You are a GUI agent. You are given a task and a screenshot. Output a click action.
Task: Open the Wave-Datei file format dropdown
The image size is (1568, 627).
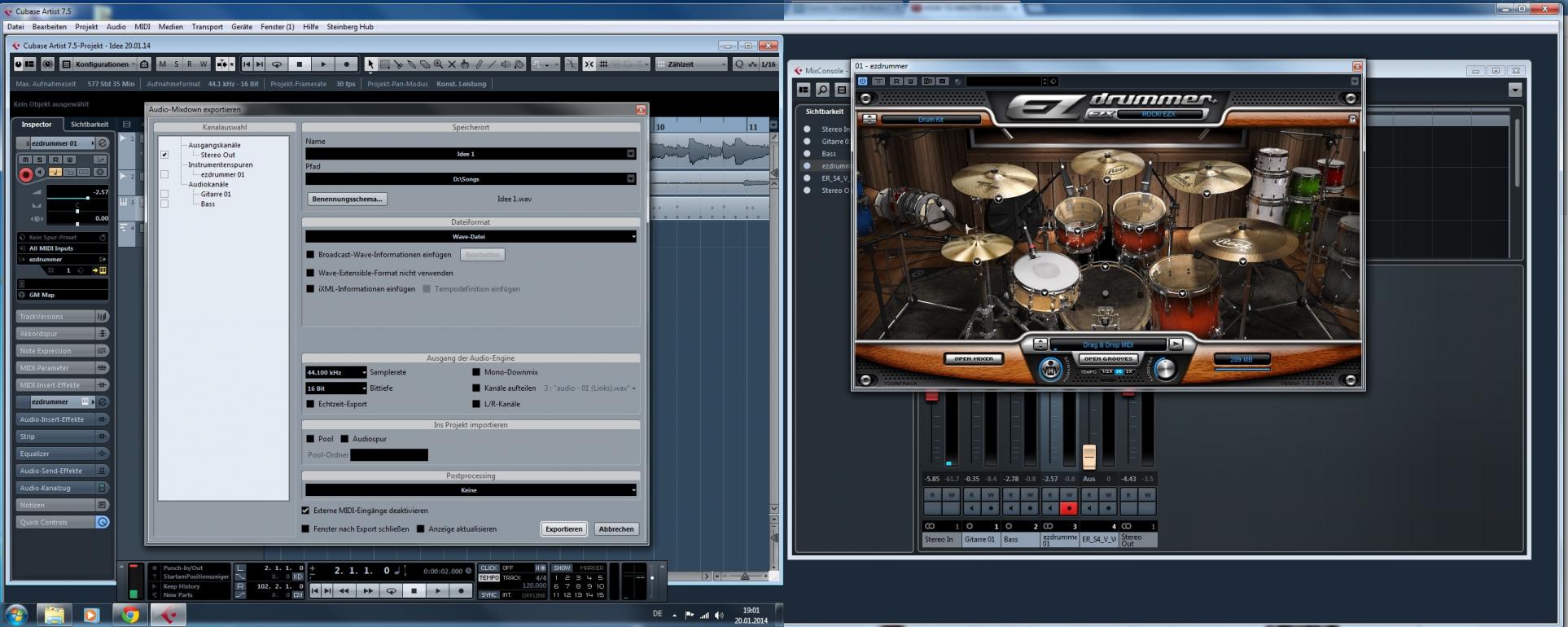point(471,236)
